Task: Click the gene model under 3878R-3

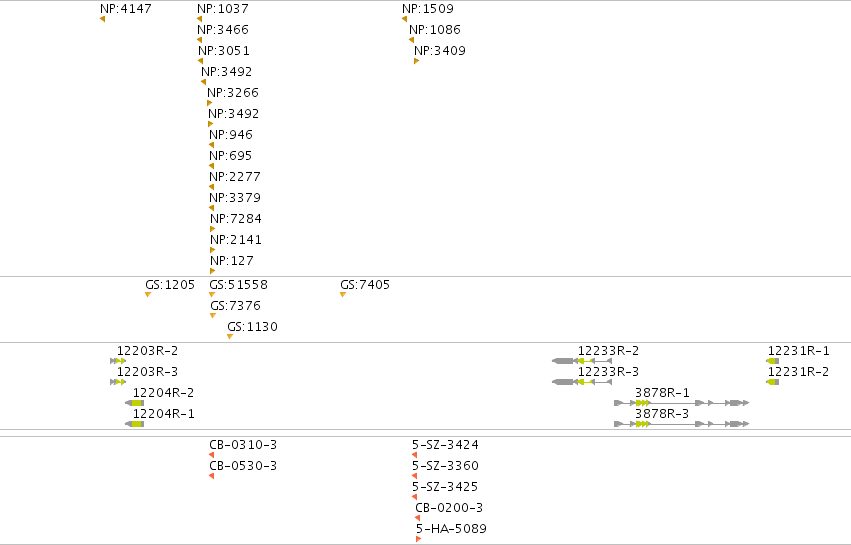Action: [x=682, y=424]
